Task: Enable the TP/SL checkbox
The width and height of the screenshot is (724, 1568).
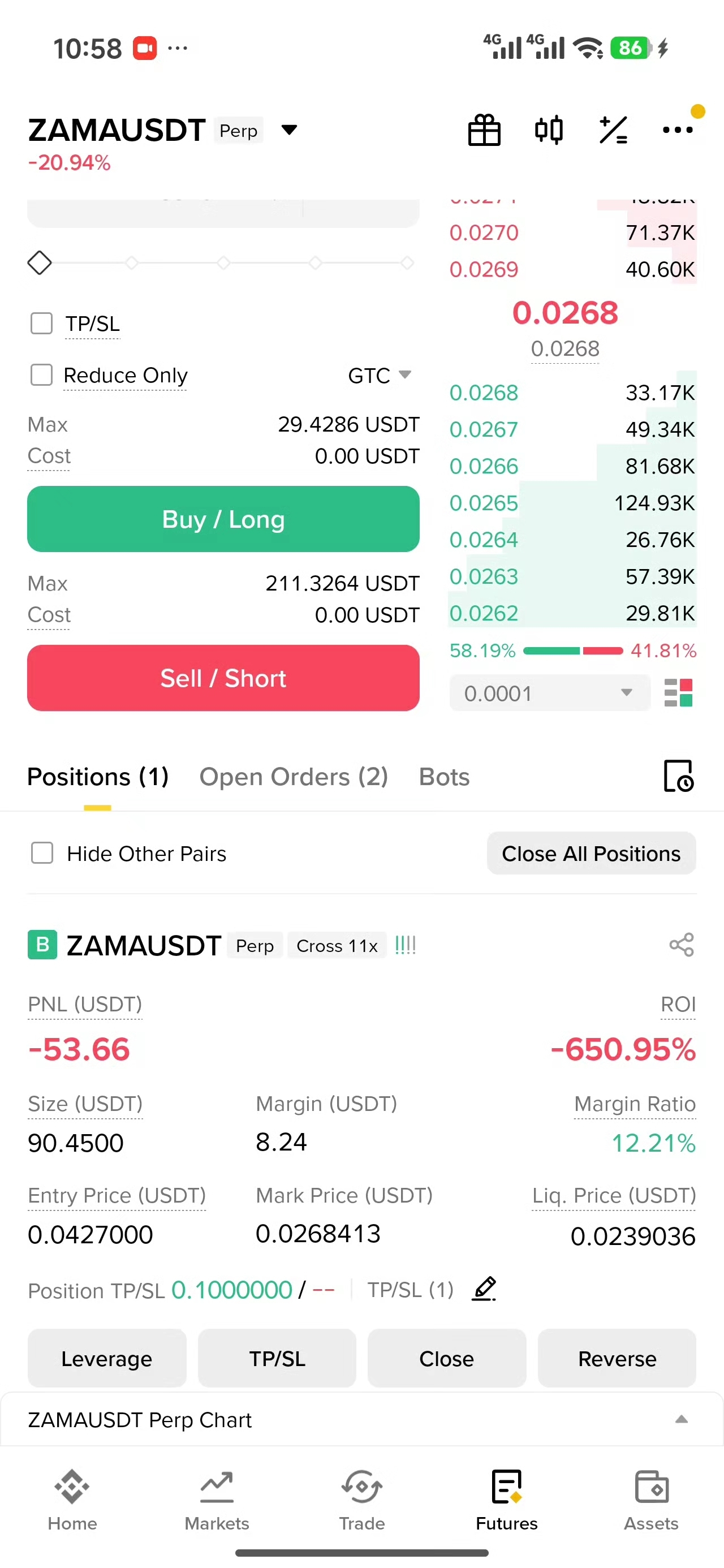Action: pos(41,323)
